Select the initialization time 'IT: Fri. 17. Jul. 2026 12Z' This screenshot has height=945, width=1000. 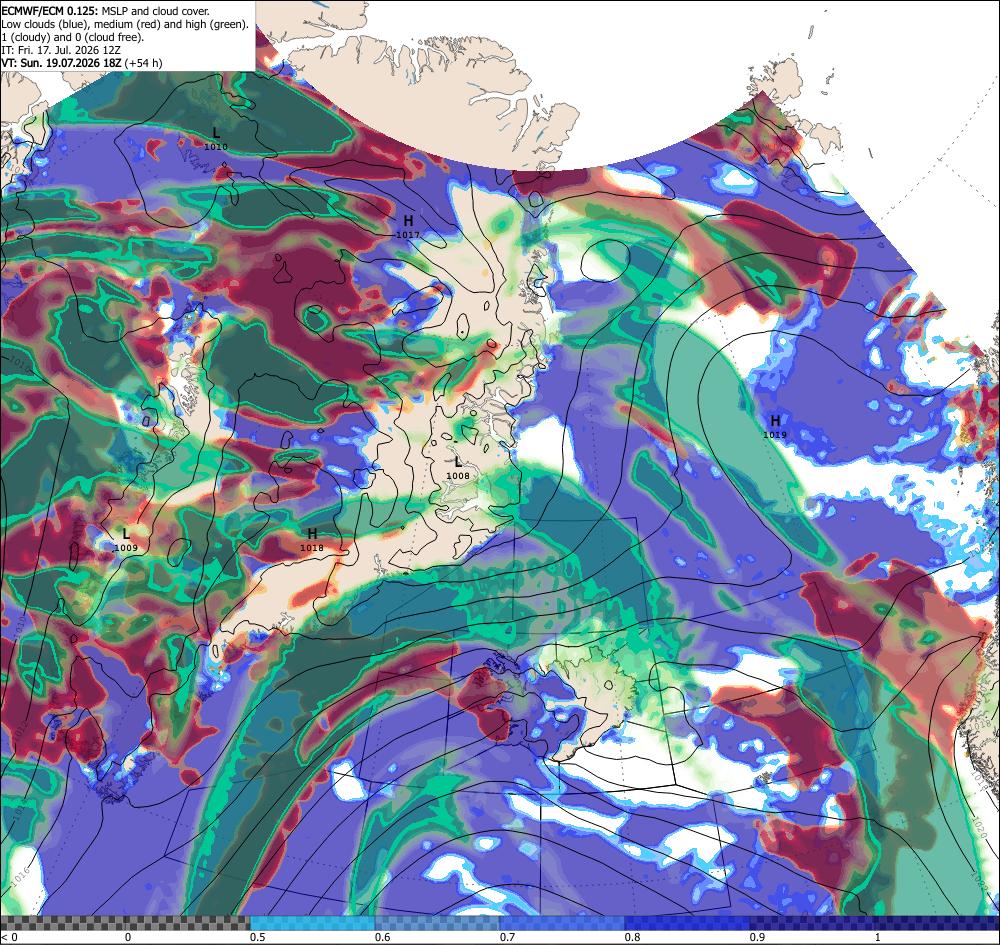coord(61,49)
